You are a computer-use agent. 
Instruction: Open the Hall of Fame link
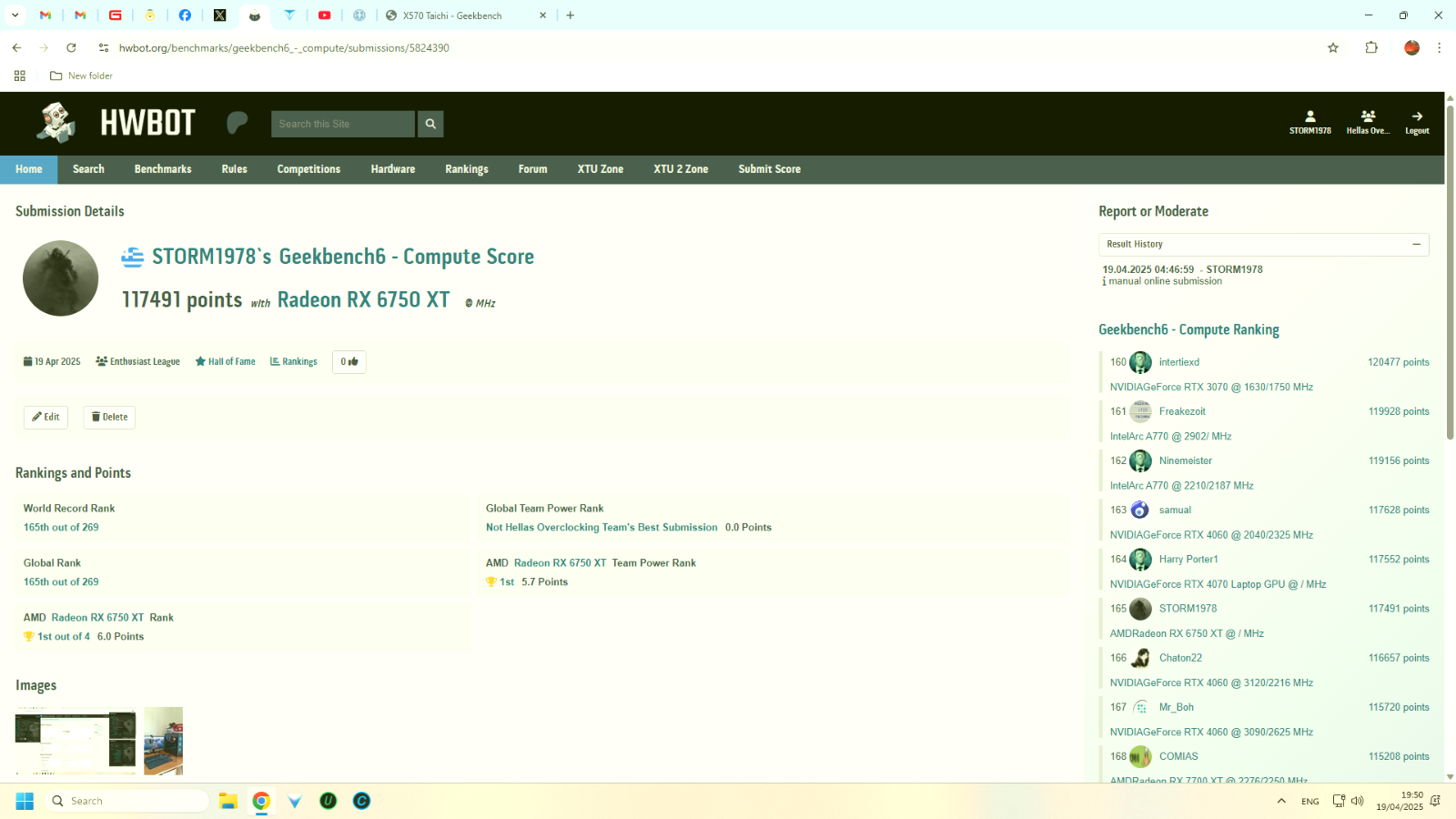coord(225,362)
